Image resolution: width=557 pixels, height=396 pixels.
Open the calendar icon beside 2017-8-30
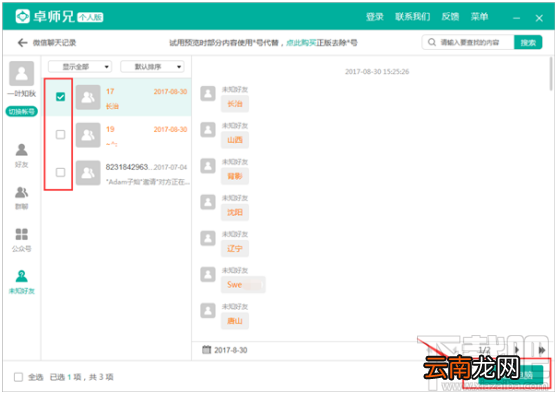pyautogui.click(x=206, y=350)
